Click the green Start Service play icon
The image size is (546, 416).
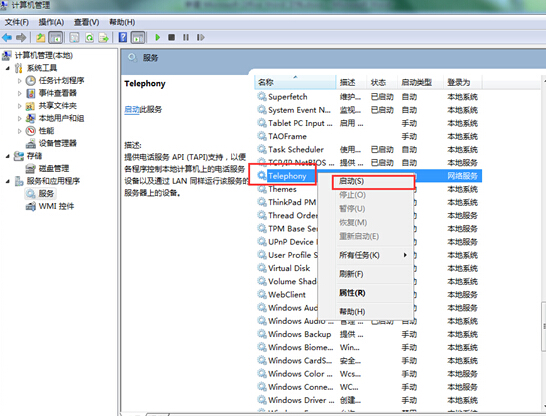pyautogui.click(x=157, y=37)
